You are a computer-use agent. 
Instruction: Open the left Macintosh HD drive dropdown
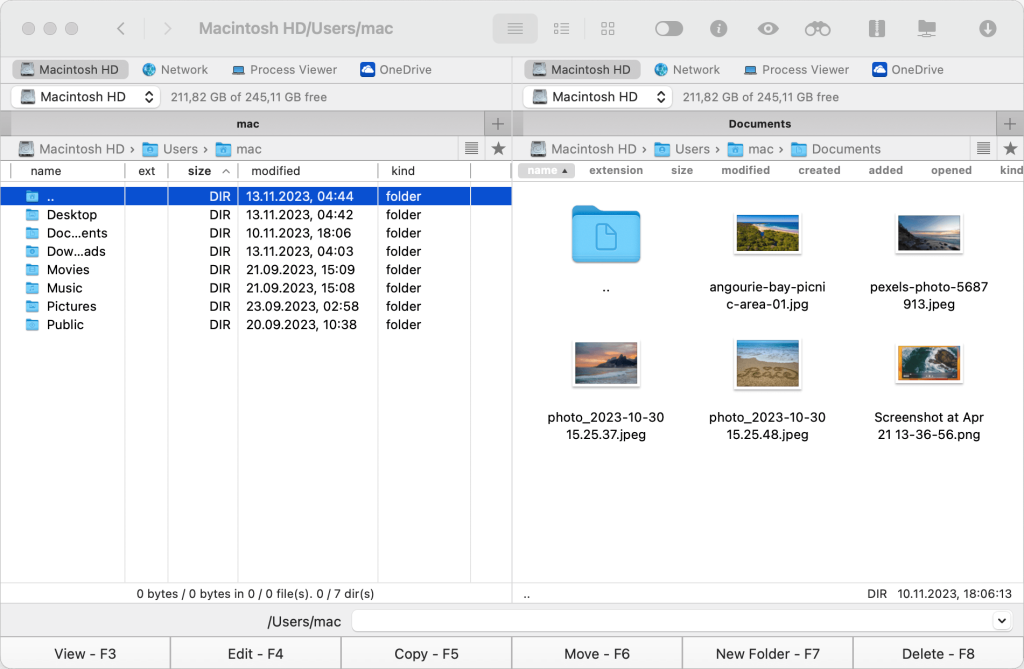click(86, 97)
